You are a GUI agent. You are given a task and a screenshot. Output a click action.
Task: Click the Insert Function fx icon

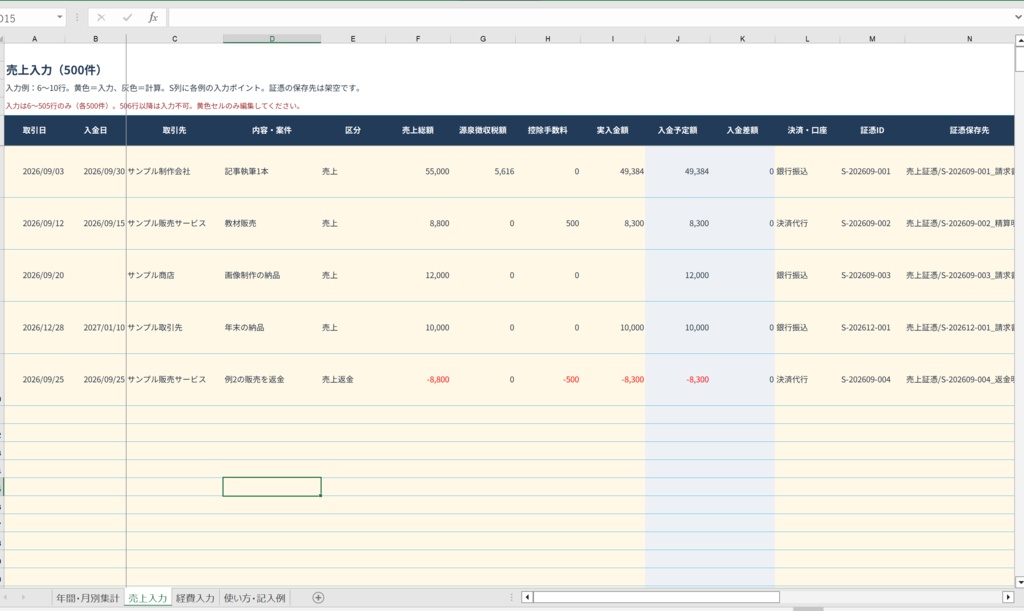[153, 18]
